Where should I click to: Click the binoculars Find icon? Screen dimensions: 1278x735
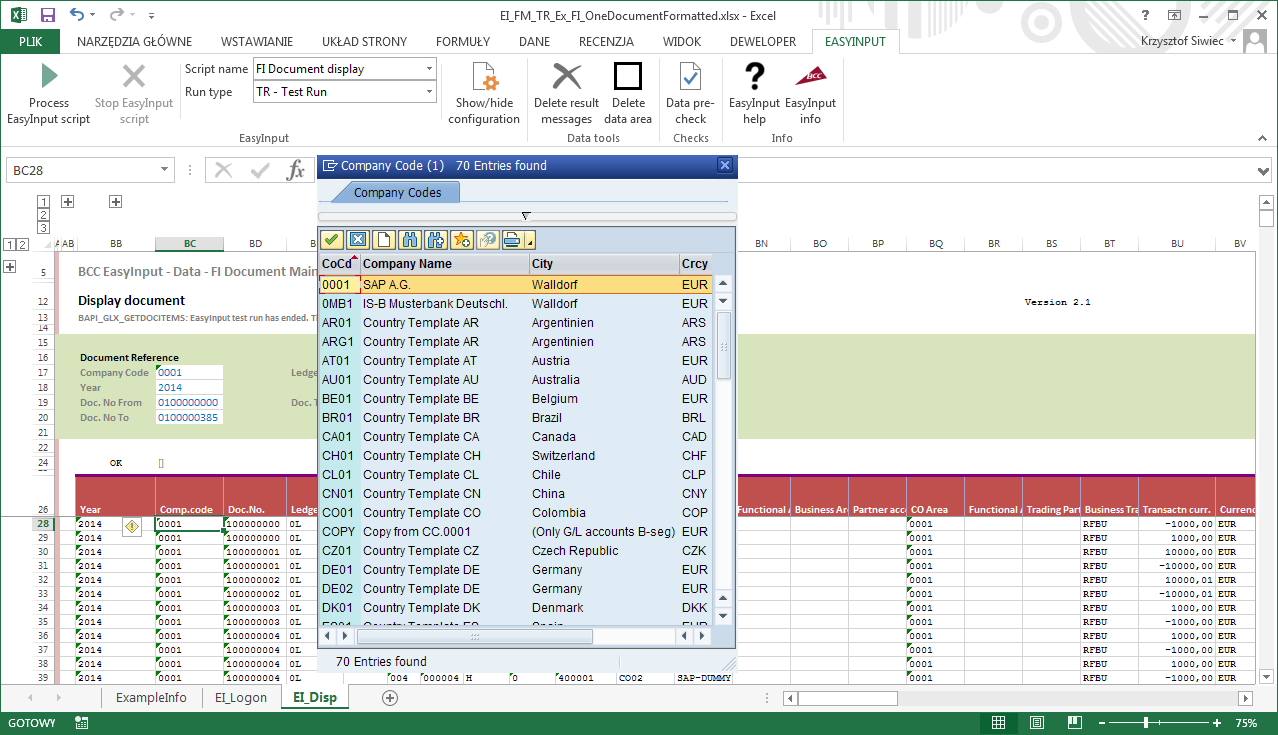(409, 240)
